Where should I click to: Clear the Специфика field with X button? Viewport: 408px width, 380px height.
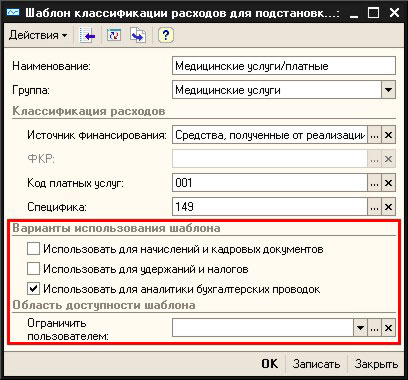click(388, 207)
